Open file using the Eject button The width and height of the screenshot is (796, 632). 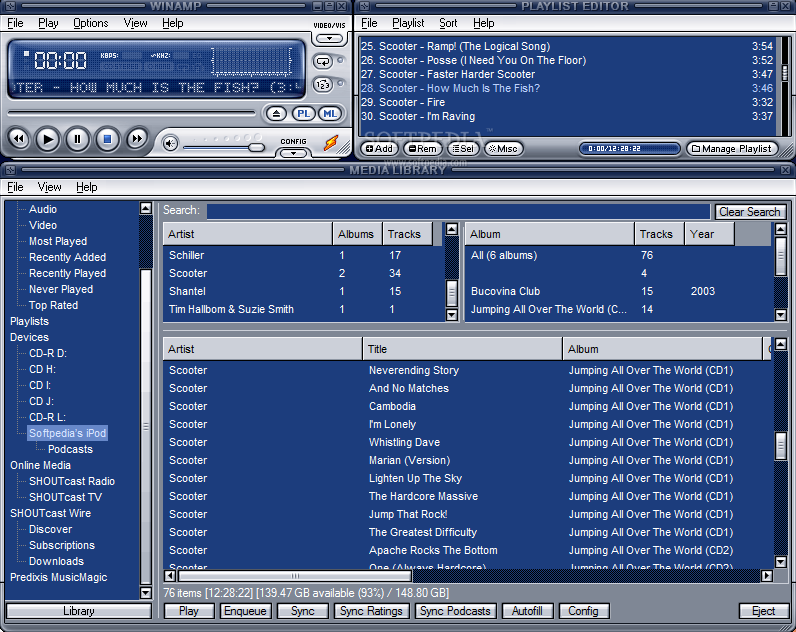[x=276, y=114]
